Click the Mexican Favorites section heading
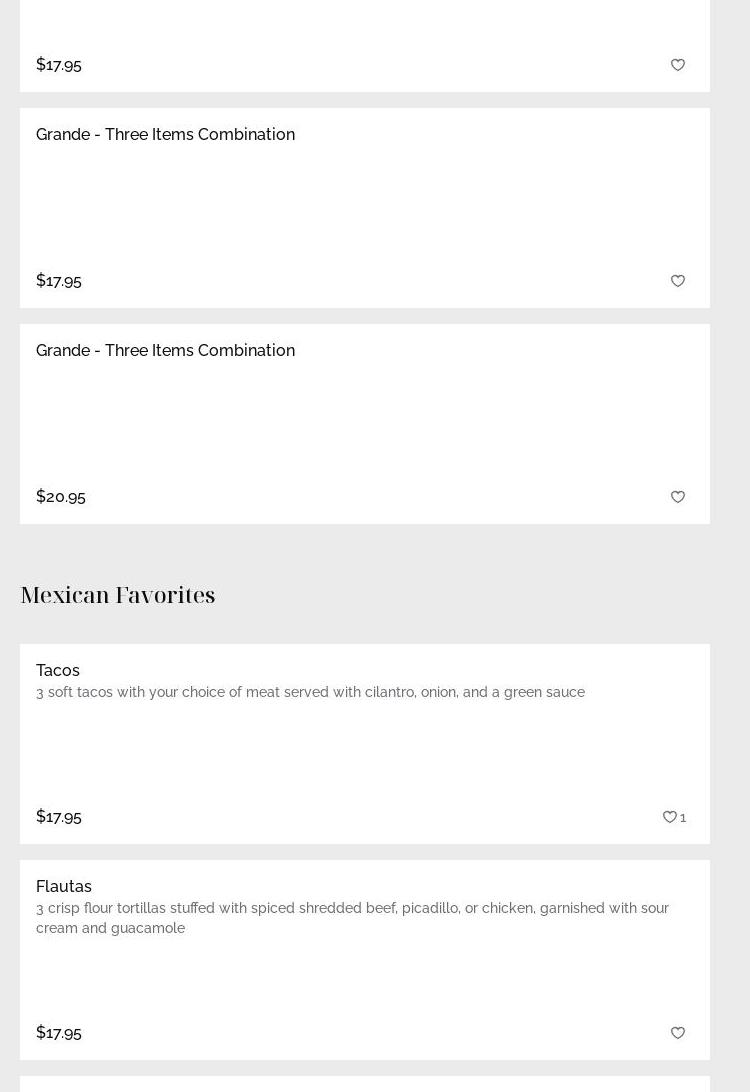The image size is (750, 1092). (118, 594)
